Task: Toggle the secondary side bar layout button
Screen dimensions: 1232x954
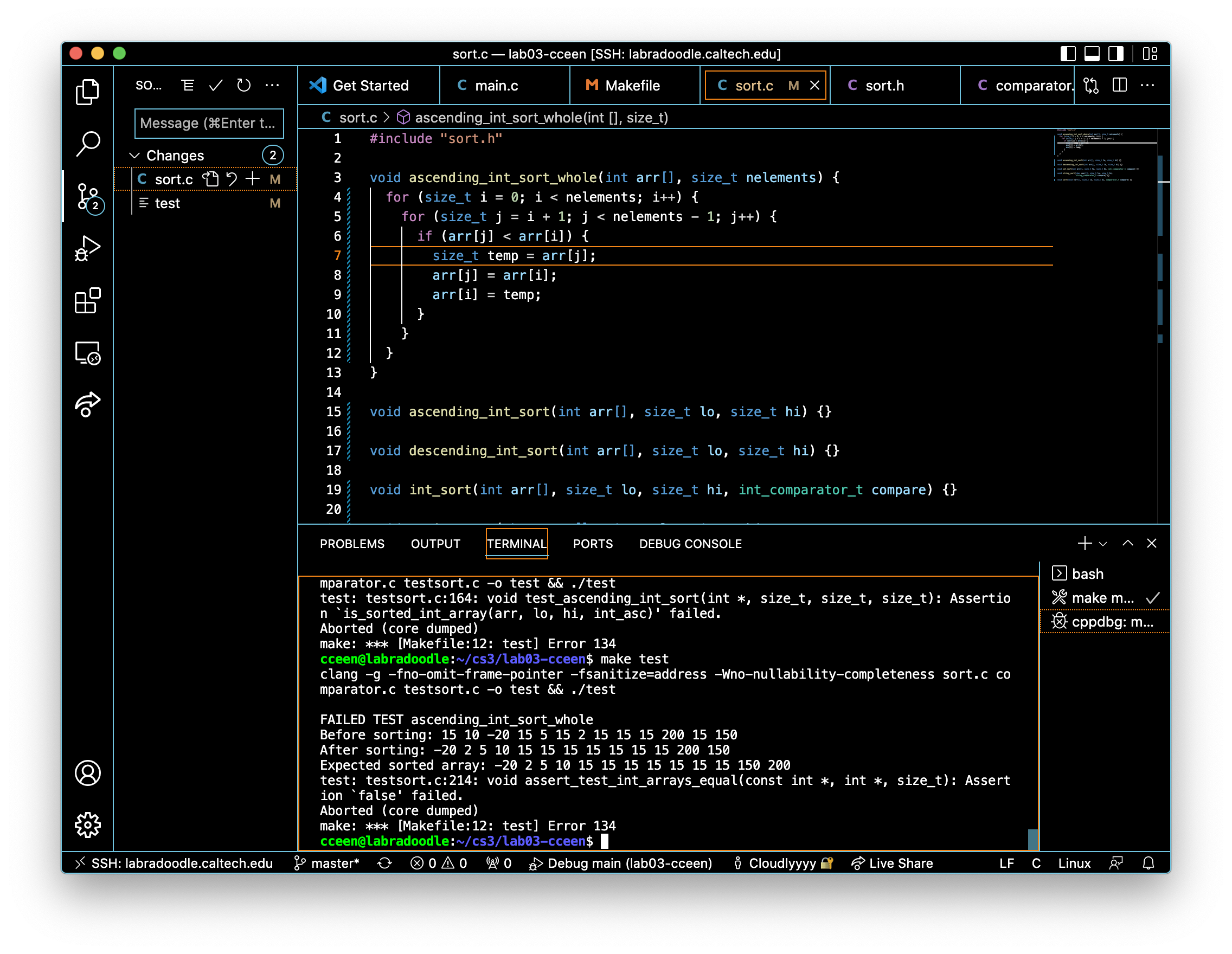Action: 1116,54
